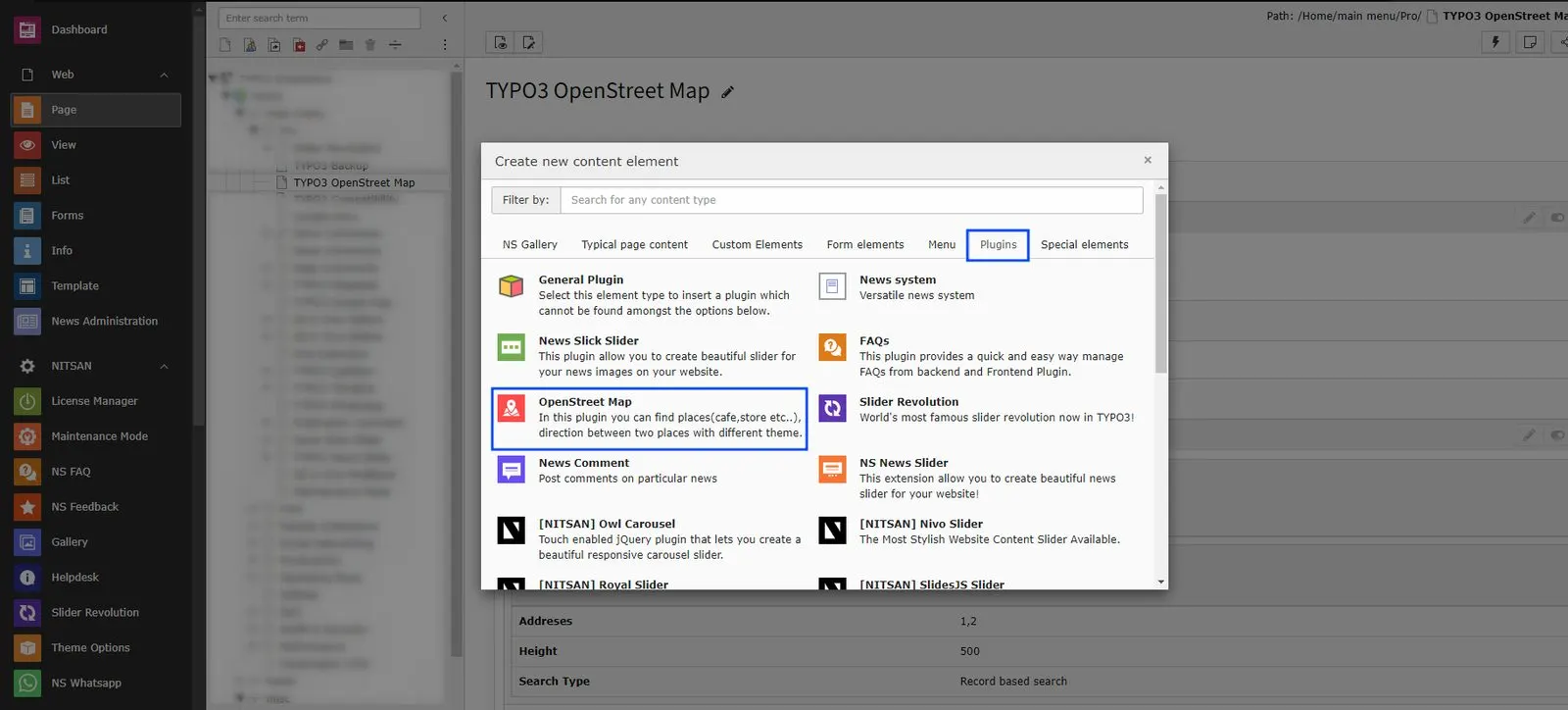Viewport: 1568px width, 710px height.
Task: Open the Helpdesk module
Action: 95,578
